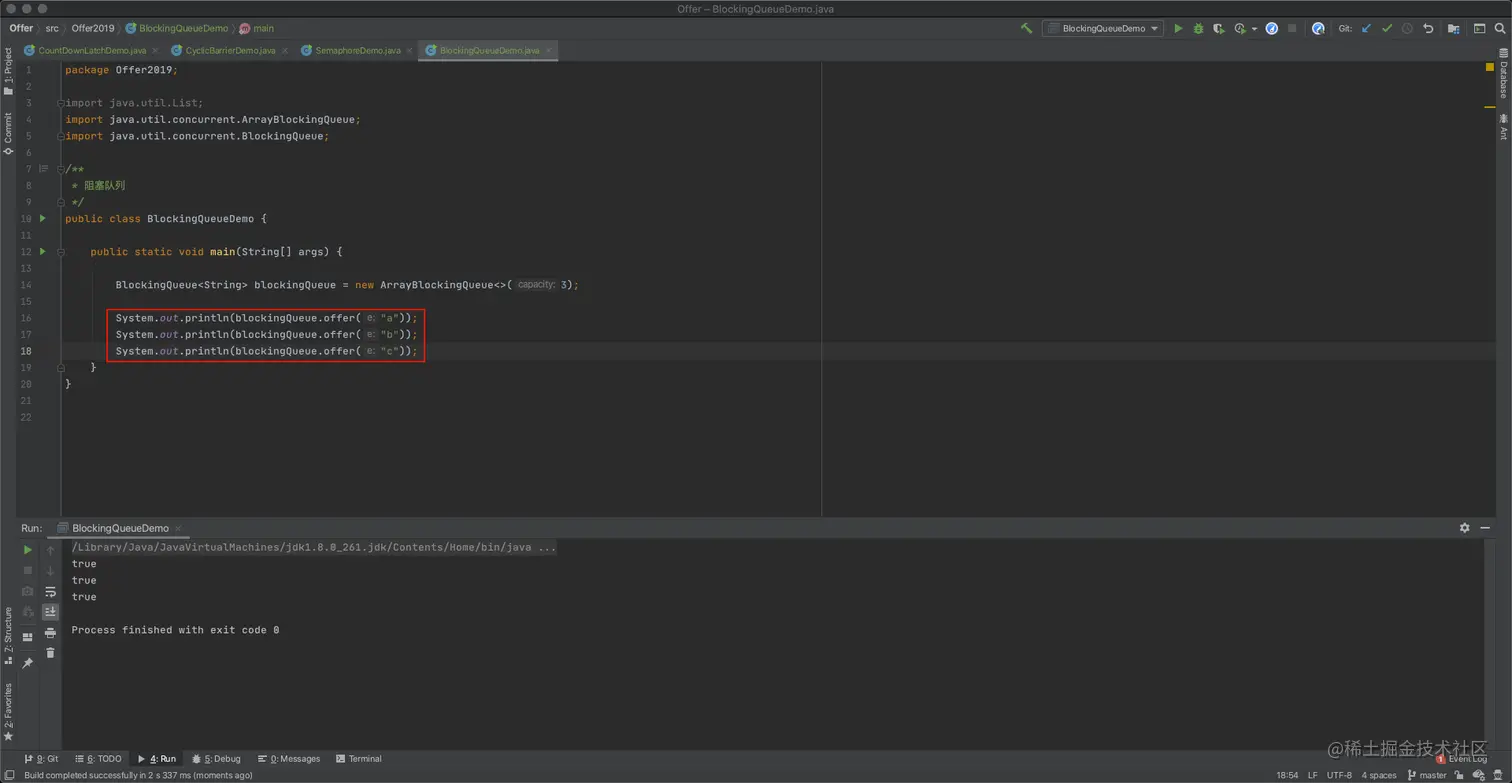Click run gutter arrow beside main method
1512x783 pixels.
(x=42, y=251)
